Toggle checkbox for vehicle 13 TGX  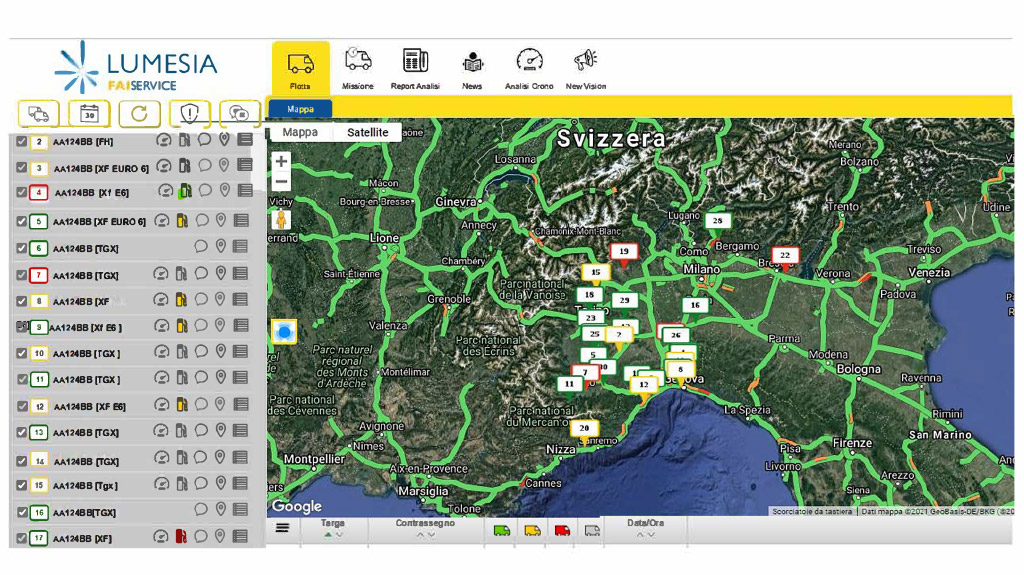(22, 433)
